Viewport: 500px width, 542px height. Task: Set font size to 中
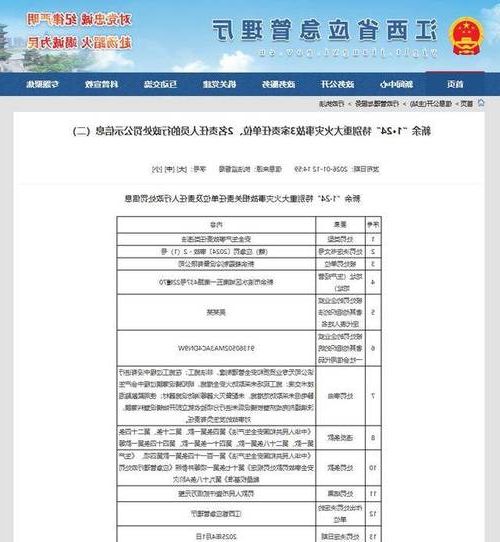click(x=169, y=169)
